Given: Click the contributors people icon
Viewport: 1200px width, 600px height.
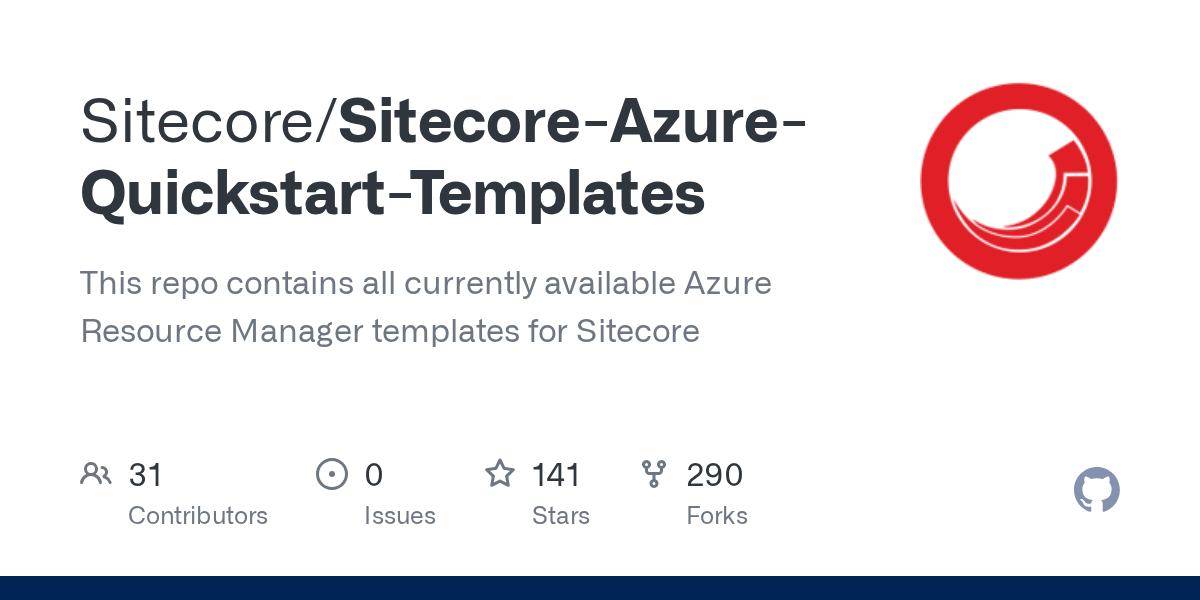Looking at the screenshot, I should point(96,474).
